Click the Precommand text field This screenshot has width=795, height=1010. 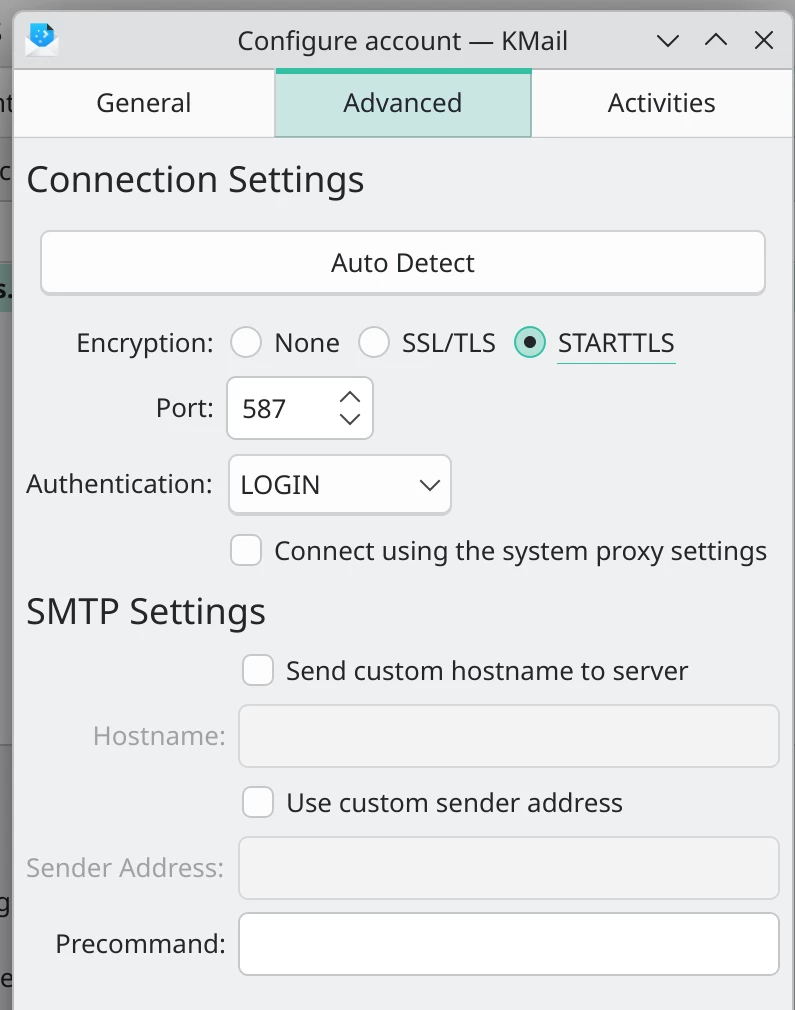point(508,944)
